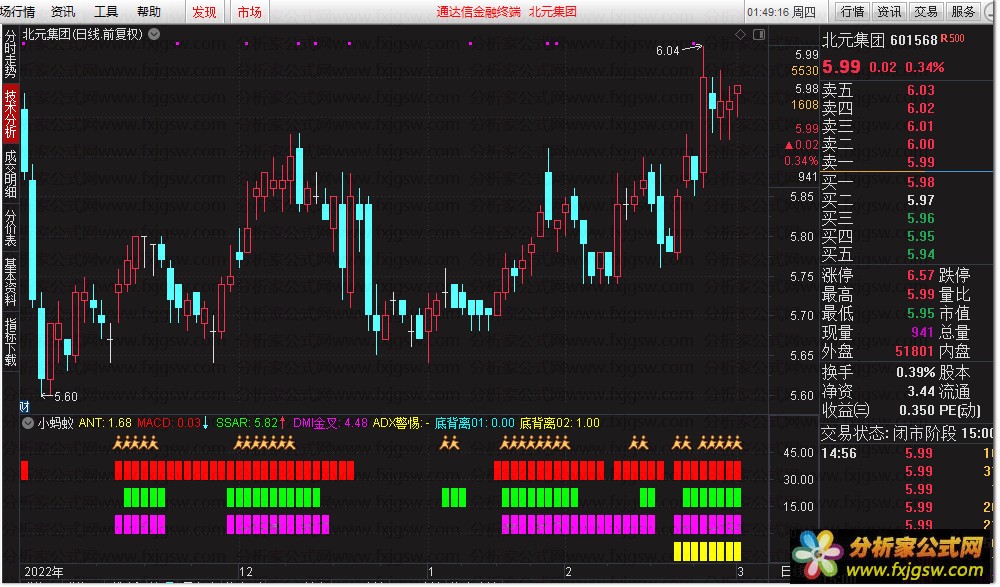Click the 交易状态: 闭市阶段 status line
This screenshot has width=1000, height=587.
(908, 435)
